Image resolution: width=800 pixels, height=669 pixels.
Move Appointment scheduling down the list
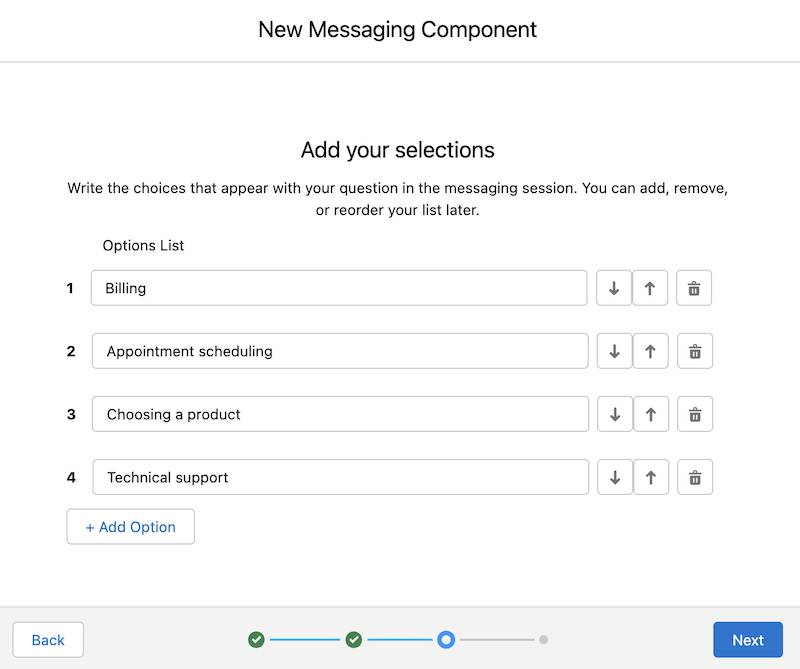click(614, 351)
